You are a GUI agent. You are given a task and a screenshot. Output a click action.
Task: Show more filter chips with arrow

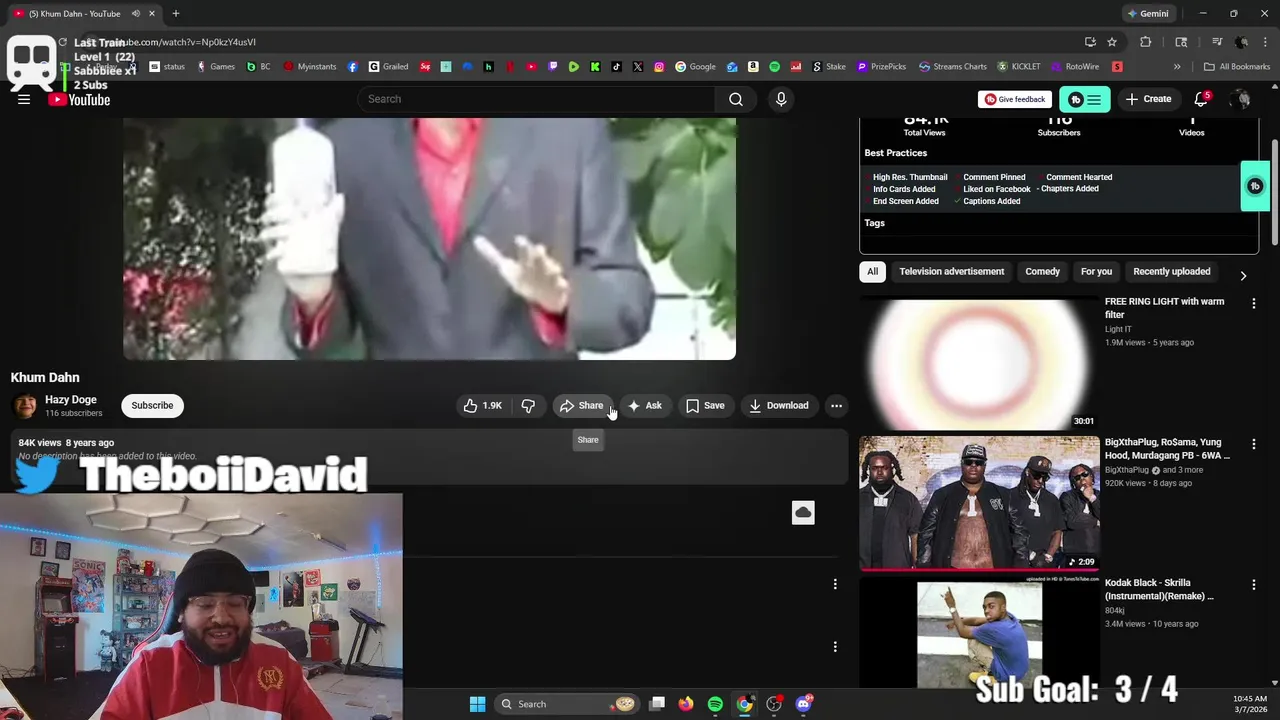(x=1243, y=275)
